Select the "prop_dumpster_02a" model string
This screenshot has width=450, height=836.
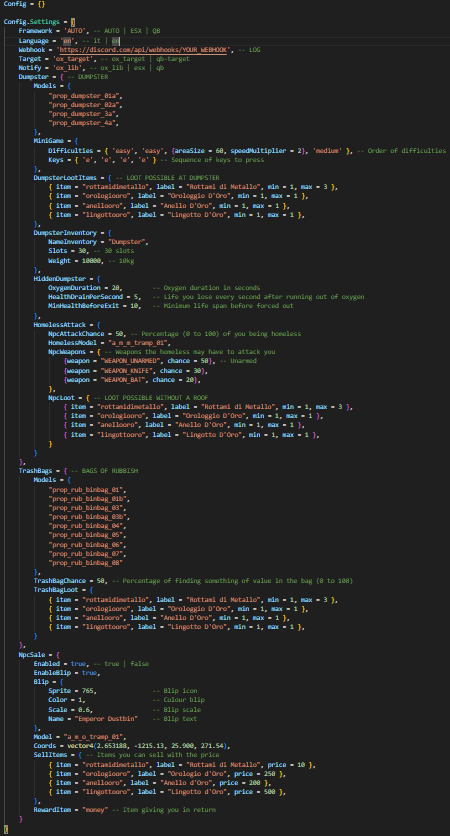tap(85, 105)
